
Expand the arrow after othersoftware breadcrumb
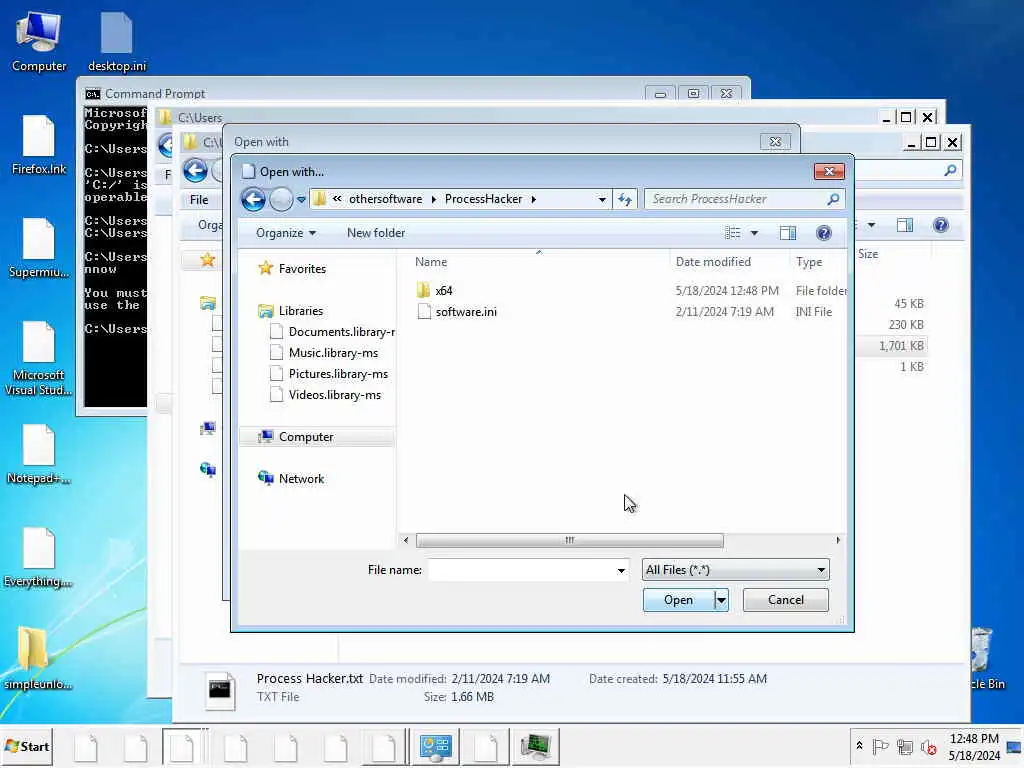click(434, 199)
